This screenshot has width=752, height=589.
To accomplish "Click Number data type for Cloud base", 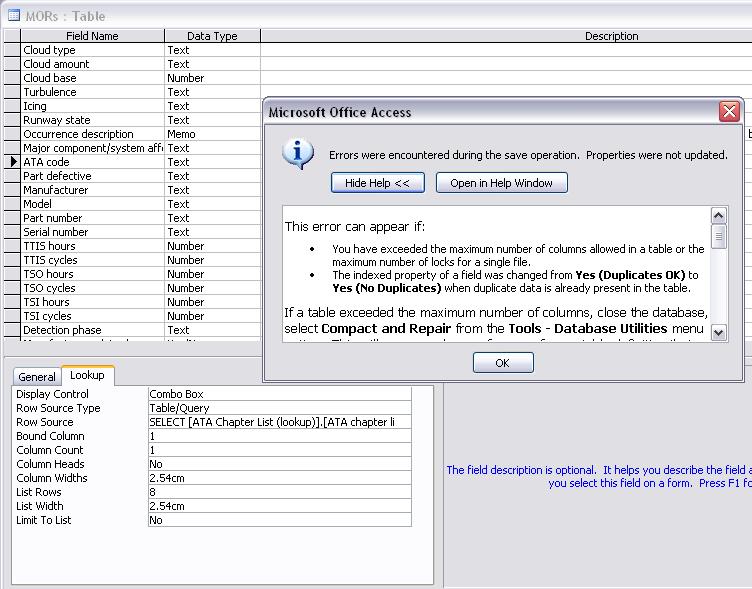I will pos(212,78).
